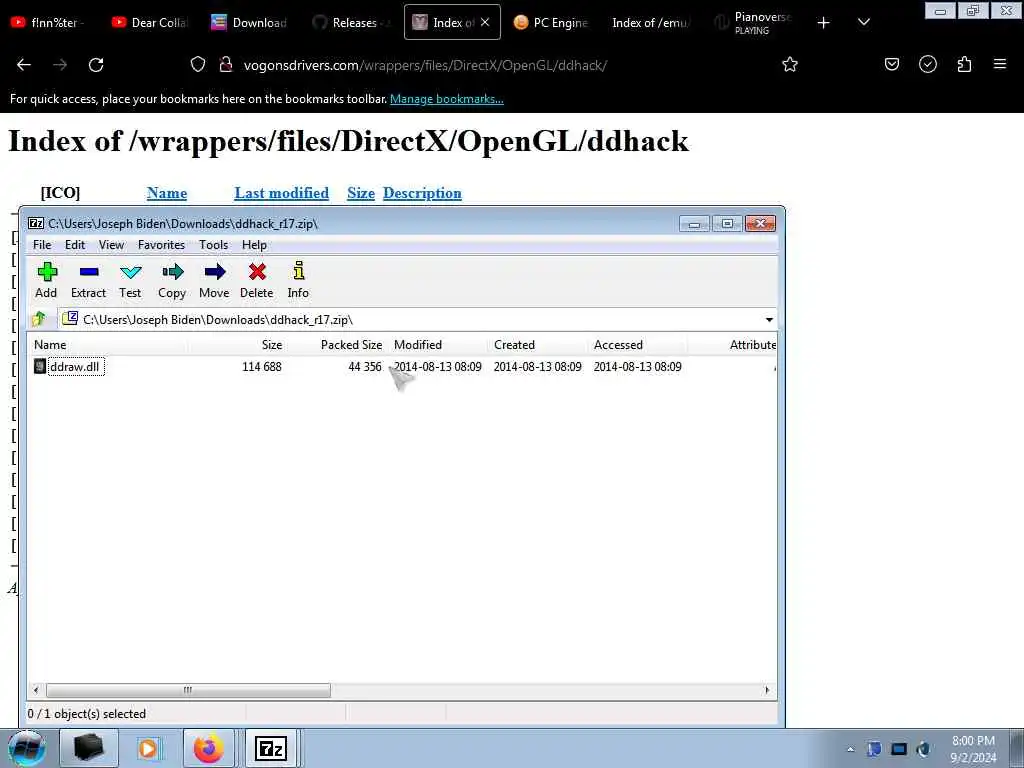Click the Manage bookmarks link

coord(447,99)
